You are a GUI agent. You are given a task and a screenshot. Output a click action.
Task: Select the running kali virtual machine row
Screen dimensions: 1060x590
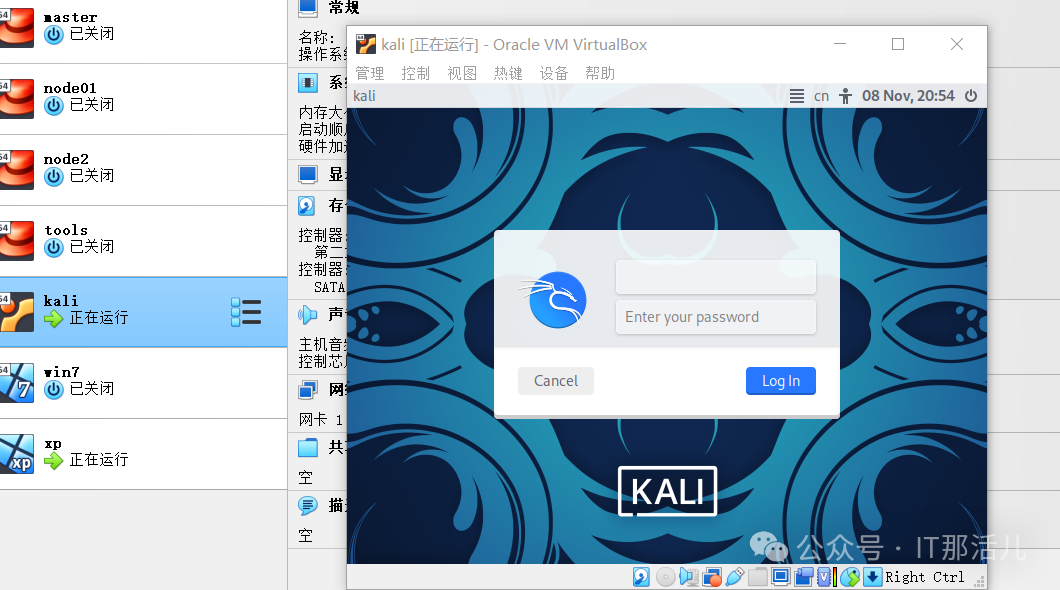[143, 312]
